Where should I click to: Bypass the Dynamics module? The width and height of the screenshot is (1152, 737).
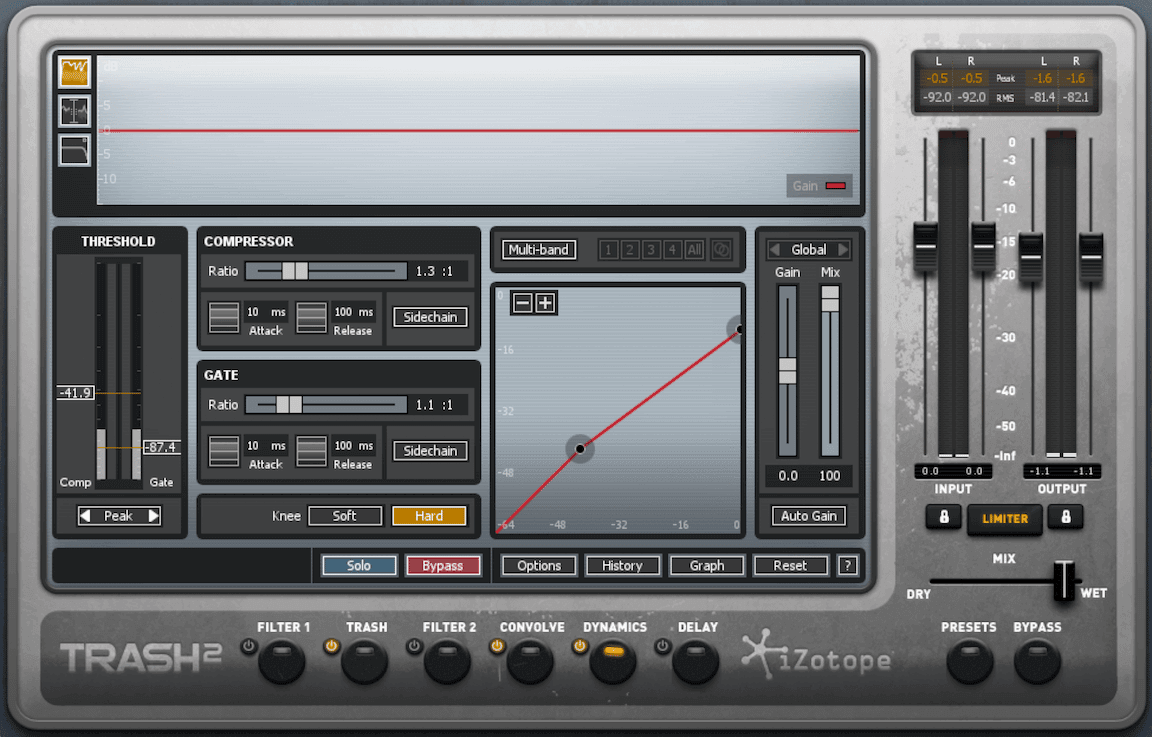[x=442, y=565]
